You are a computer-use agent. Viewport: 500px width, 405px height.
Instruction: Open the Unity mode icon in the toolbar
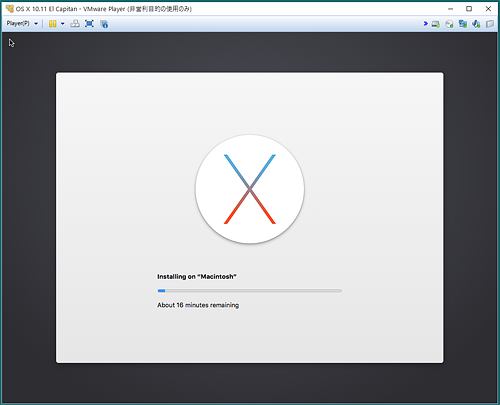104,24
